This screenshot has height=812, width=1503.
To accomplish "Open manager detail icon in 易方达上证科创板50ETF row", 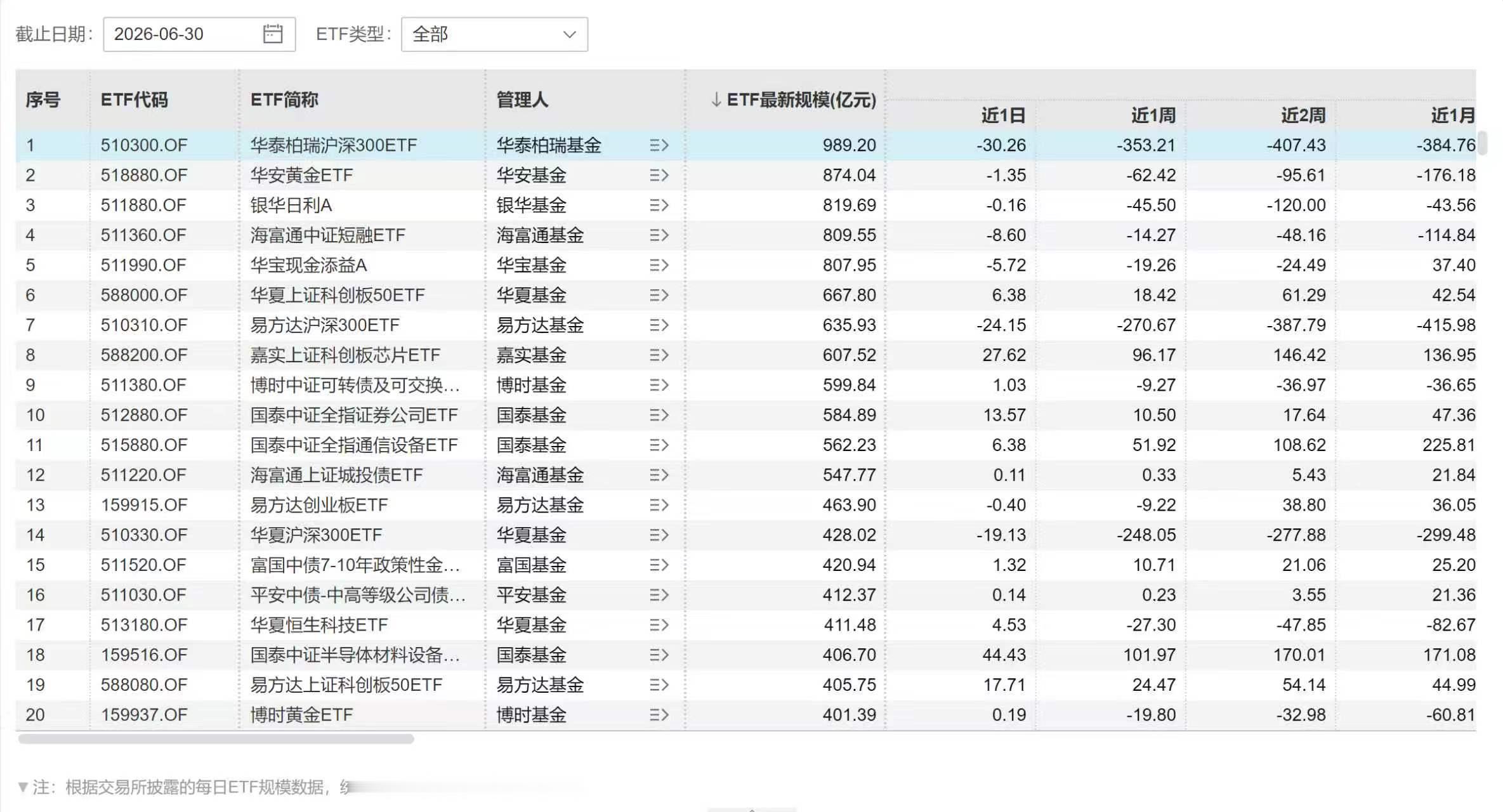I will point(659,684).
